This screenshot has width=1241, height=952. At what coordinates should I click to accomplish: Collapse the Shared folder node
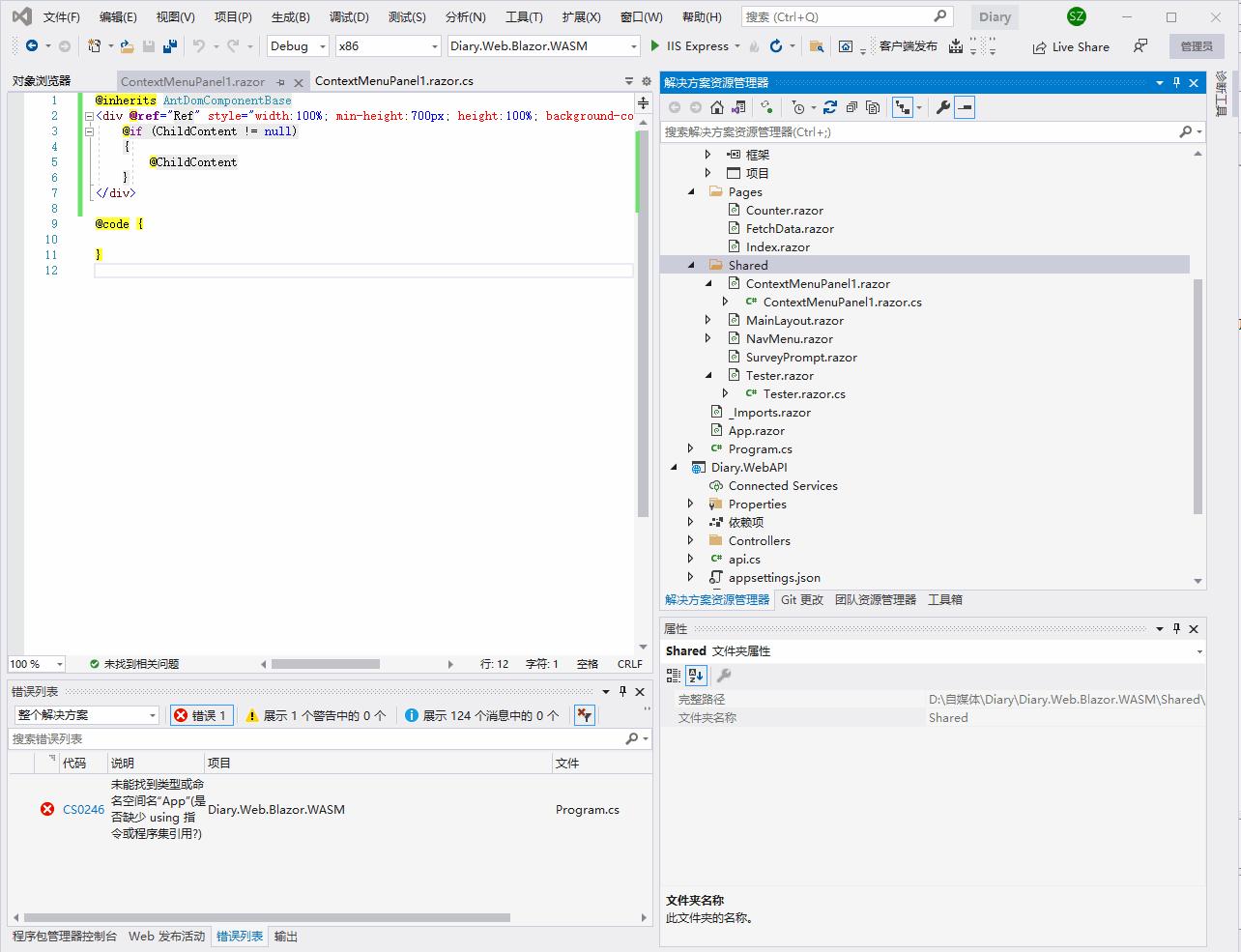tap(691, 266)
